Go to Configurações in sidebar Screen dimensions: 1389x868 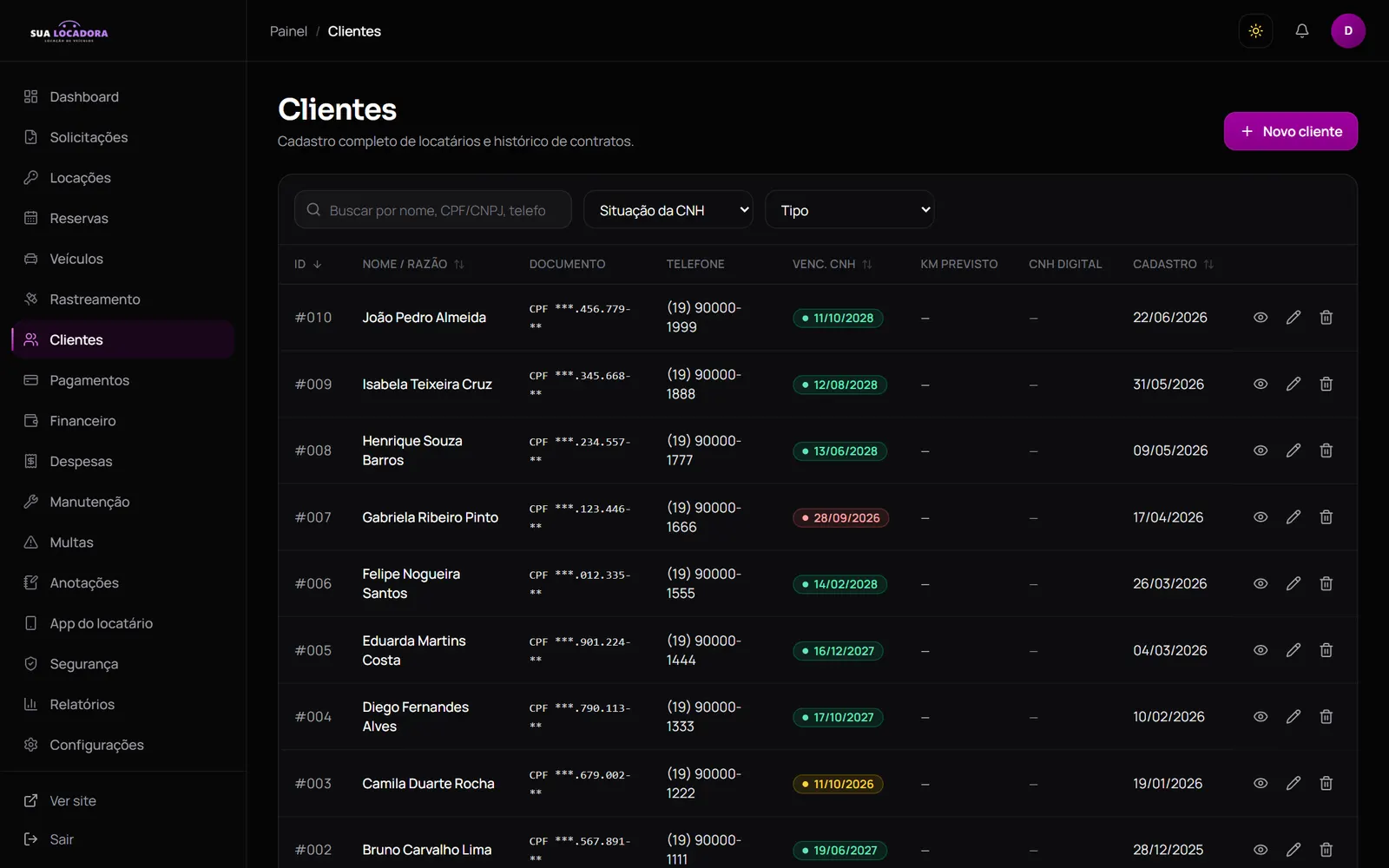click(123, 745)
